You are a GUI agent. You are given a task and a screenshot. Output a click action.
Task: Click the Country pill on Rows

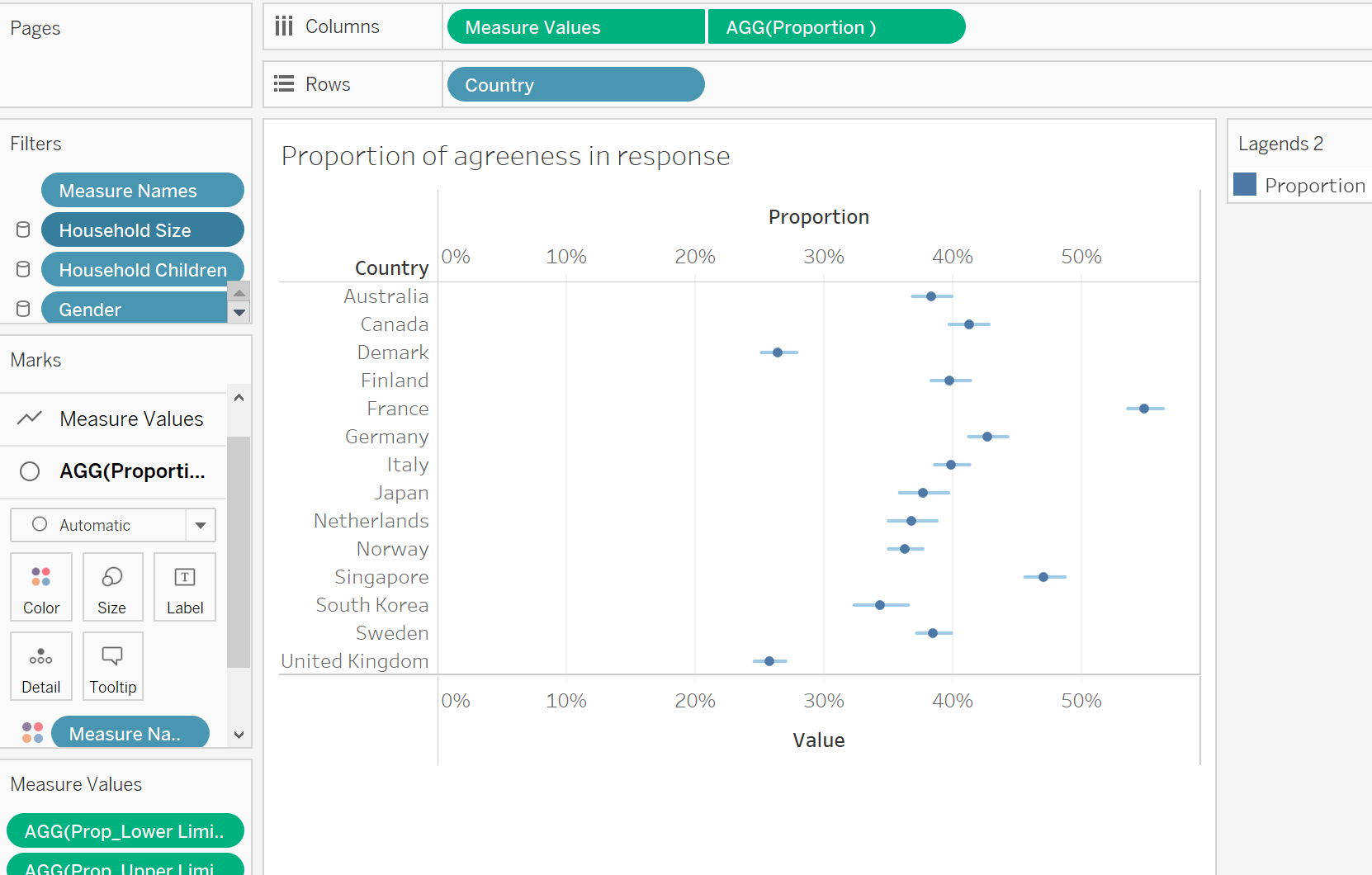click(575, 85)
